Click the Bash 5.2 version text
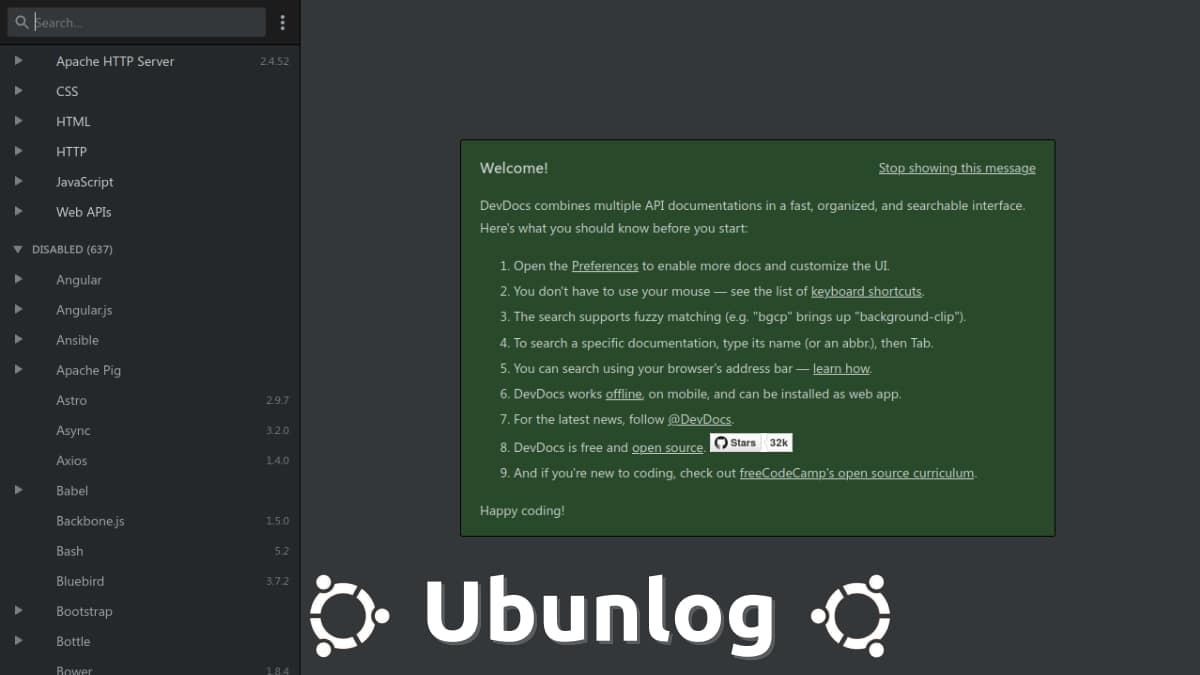Screen dimensions: 1200x675 coord(282,551)
